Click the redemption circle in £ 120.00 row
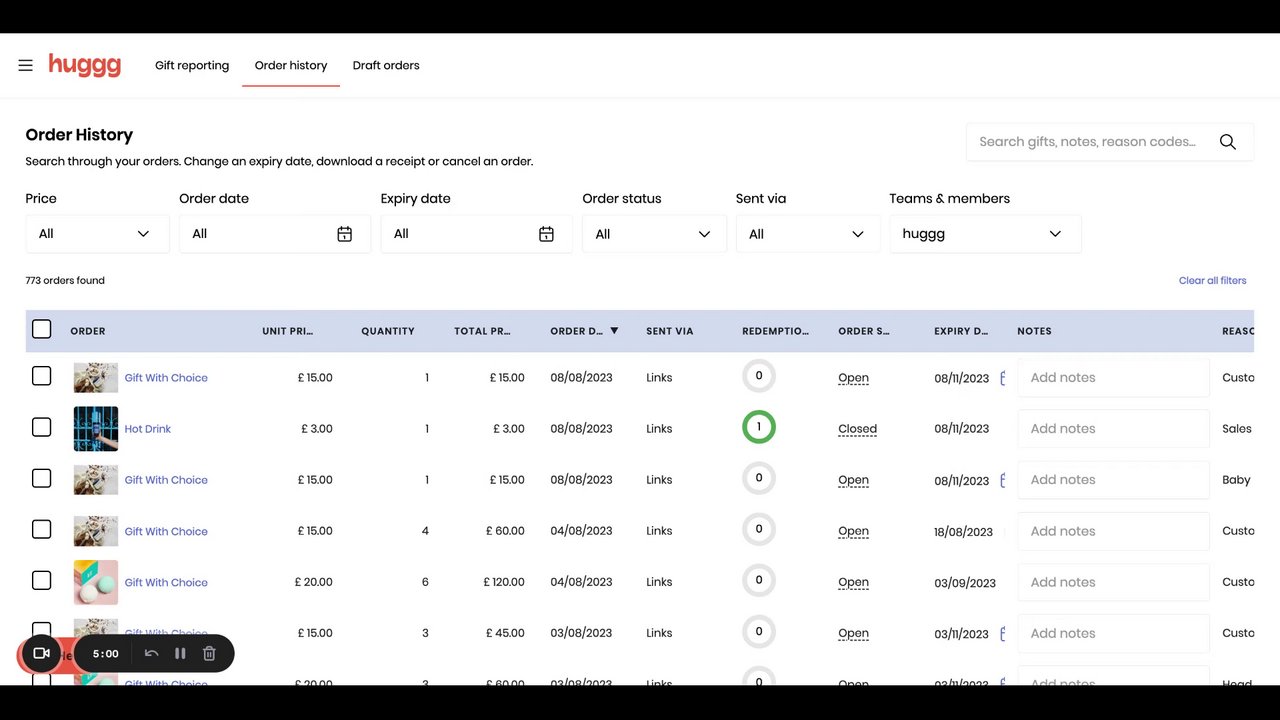 (759, 580)
